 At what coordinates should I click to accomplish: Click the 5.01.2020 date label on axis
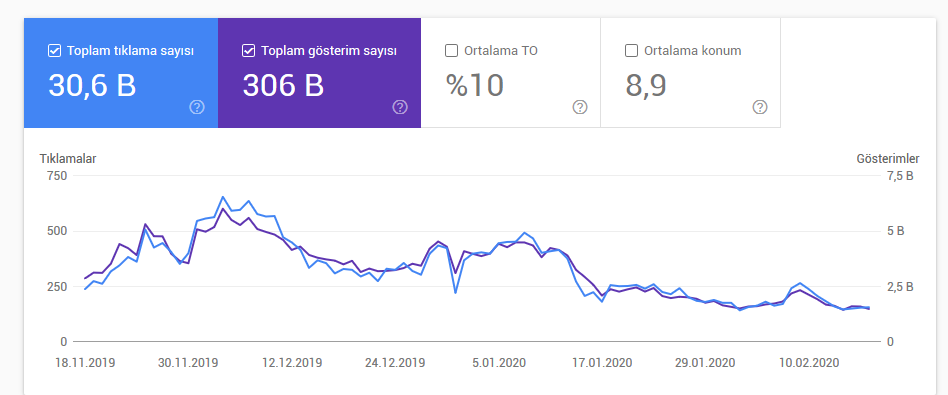coord(499,363)
